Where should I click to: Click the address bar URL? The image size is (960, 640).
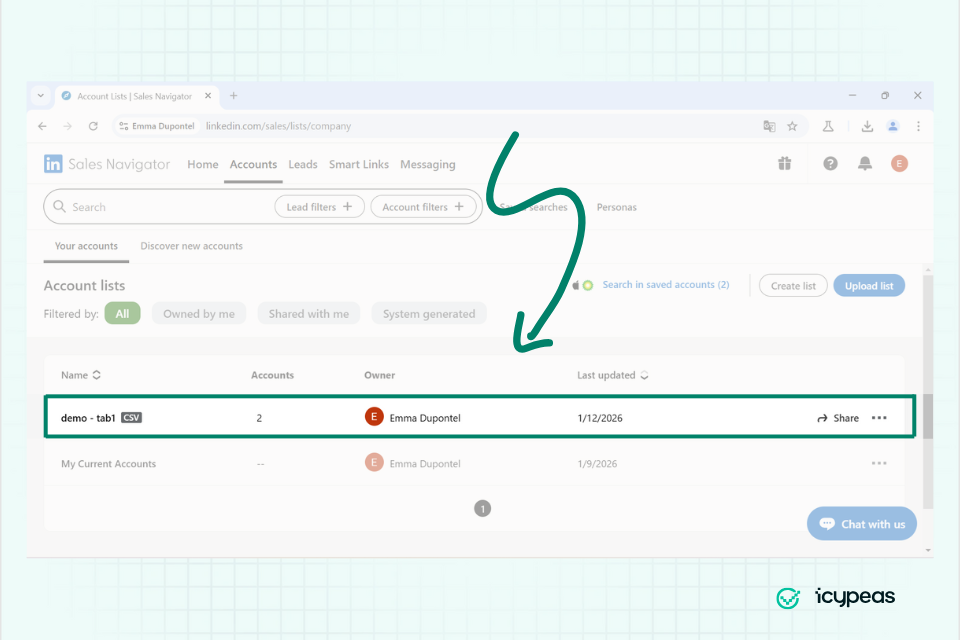pyautogui.click(x=279, y=126)
